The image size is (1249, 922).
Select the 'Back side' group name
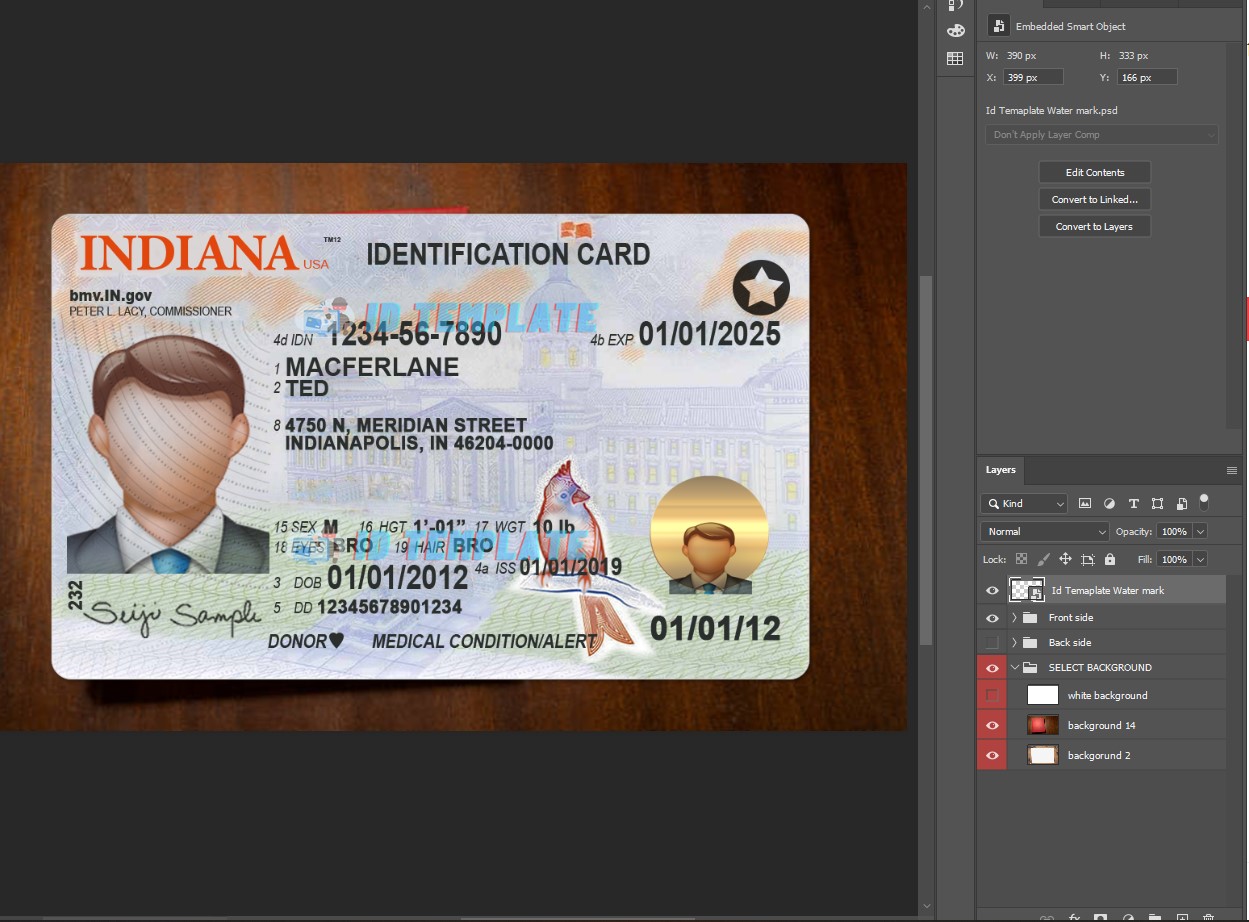(1070, 643)
